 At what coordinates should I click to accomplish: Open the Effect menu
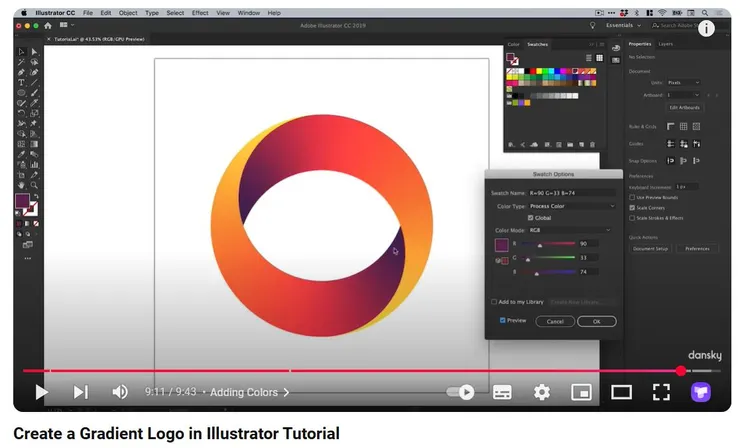200,13
